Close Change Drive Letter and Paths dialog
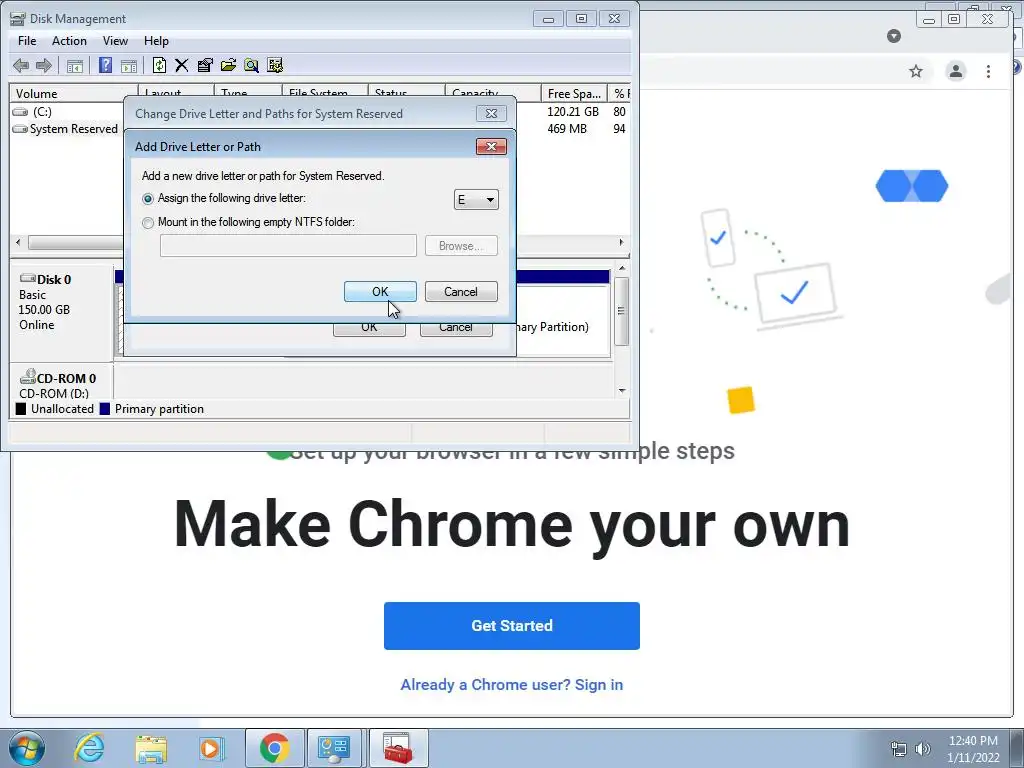The width and height of the screenshot is (1024, 768). click(491, 114)
